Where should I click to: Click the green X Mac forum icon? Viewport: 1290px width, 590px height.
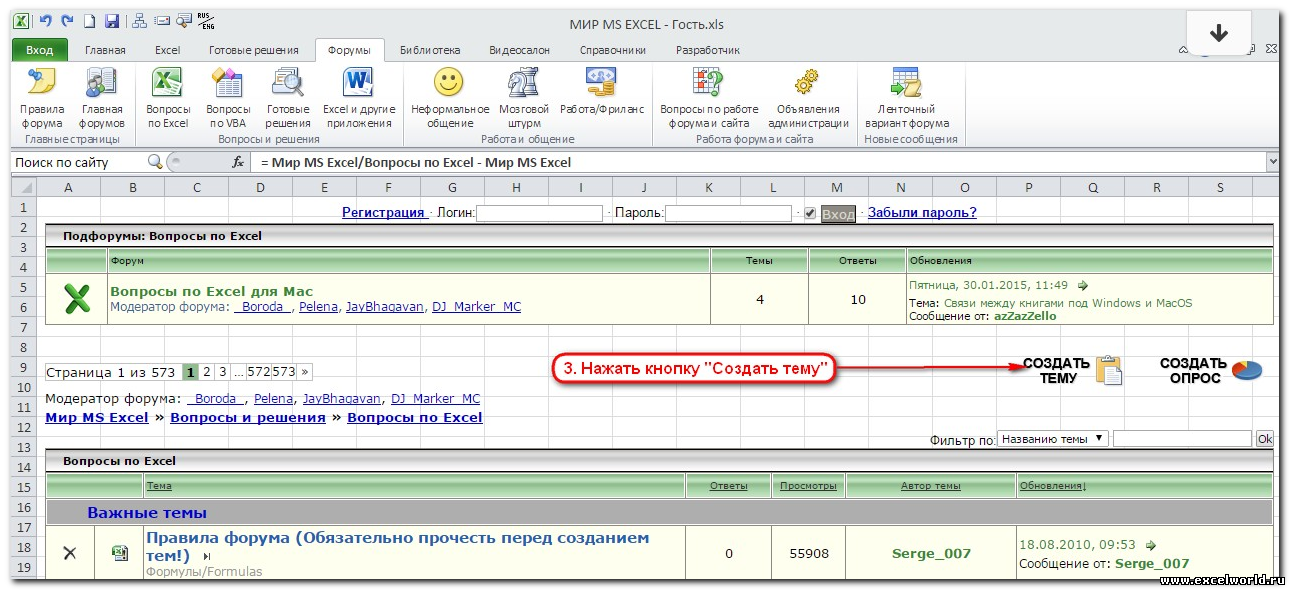[77, 298]
